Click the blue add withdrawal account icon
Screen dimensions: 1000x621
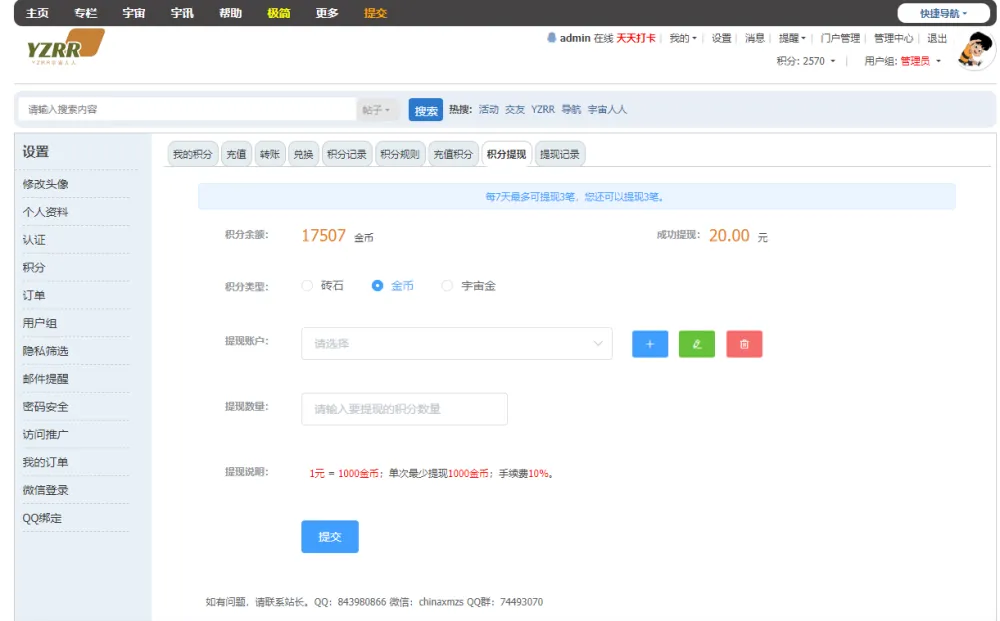pos(649,343)
